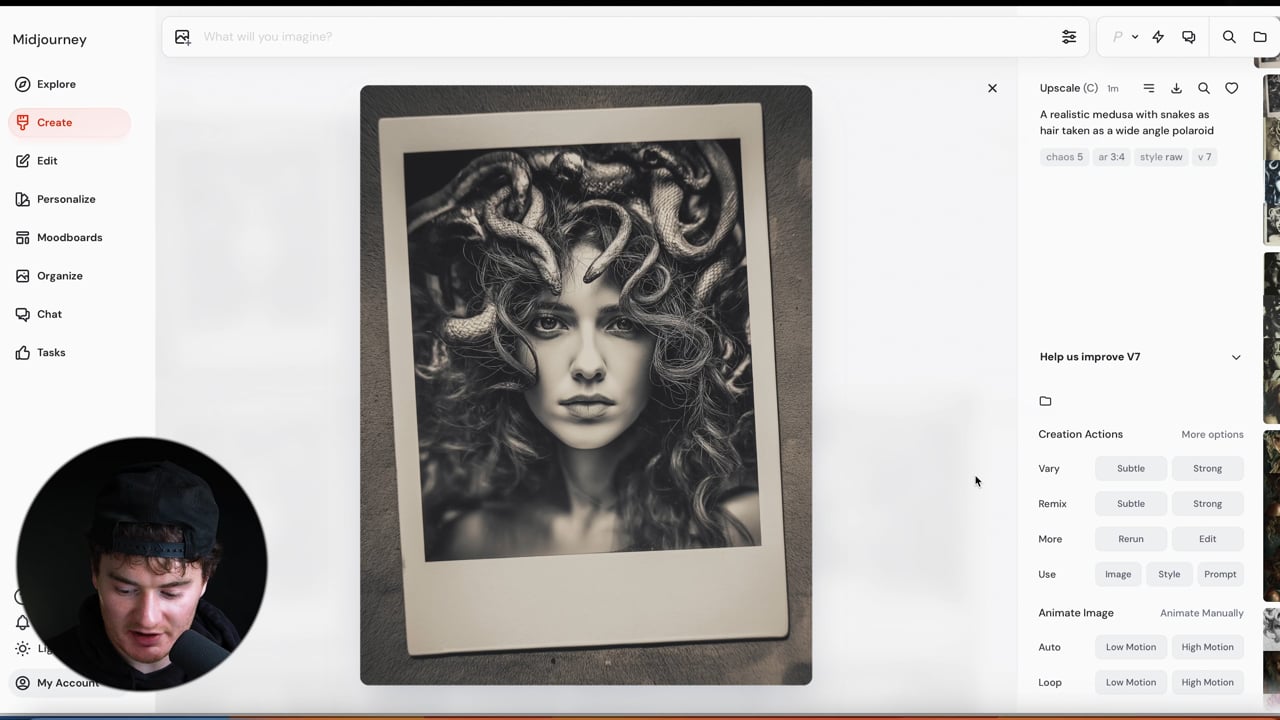
Task: Click Animate Manually link
Action: pos(1202,613)
